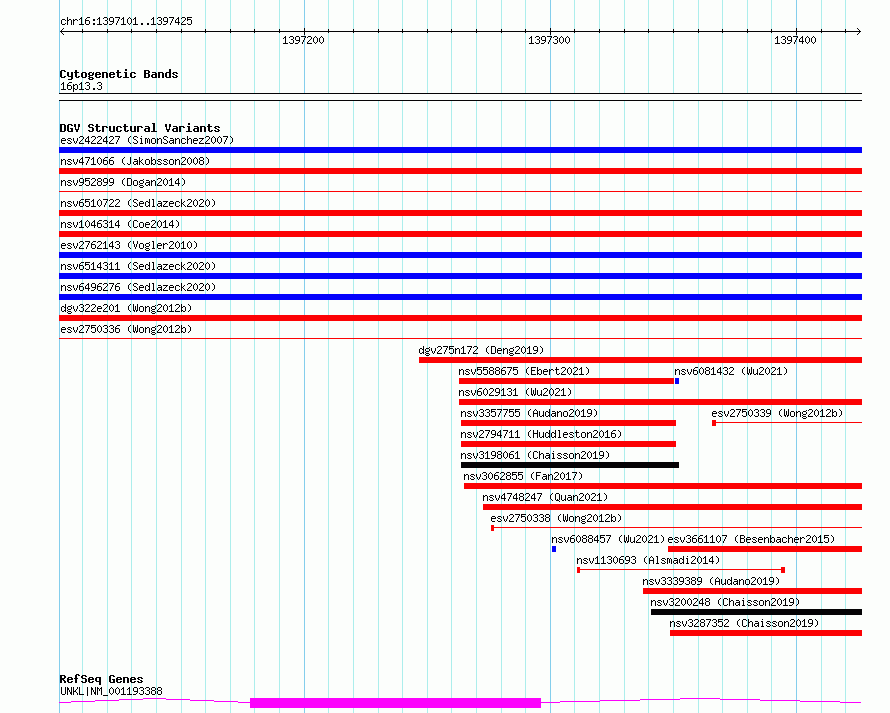Screen dimensions: 890x713
Task: Click the esv2422427 (SimonSanchez2007) variant label
Action: [147, 140]
